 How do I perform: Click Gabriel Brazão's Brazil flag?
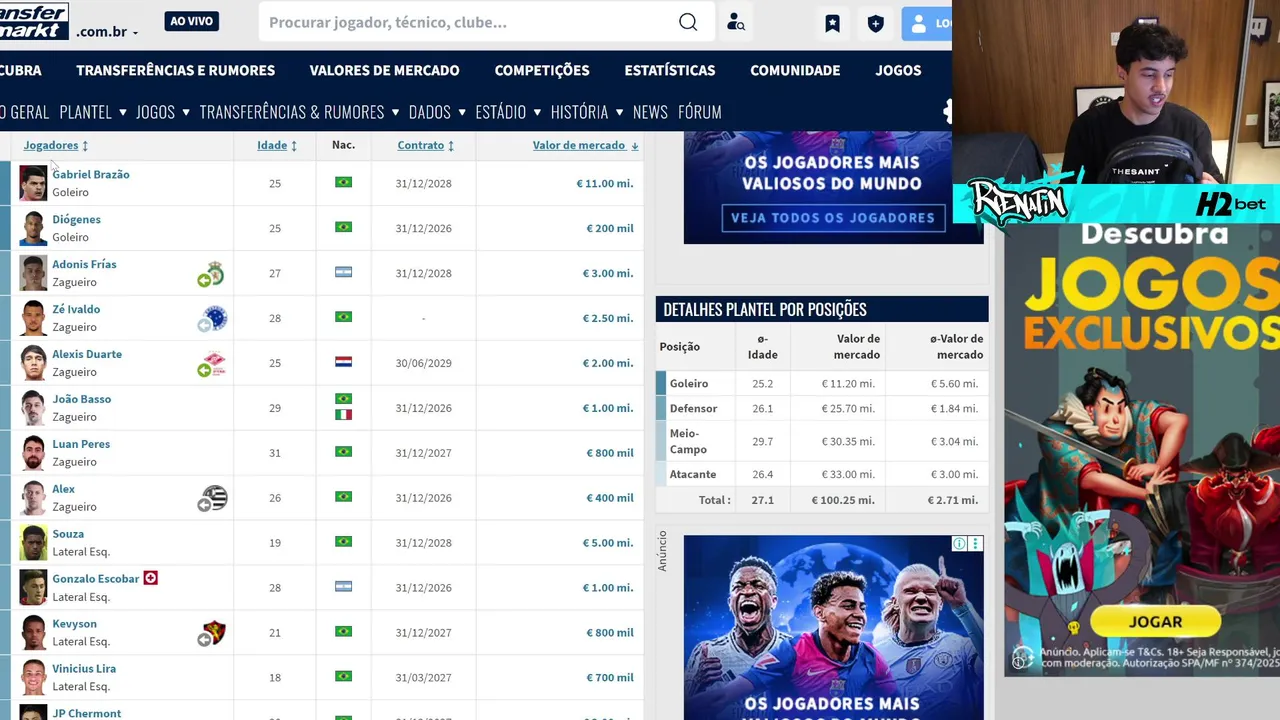coord(343,183)
